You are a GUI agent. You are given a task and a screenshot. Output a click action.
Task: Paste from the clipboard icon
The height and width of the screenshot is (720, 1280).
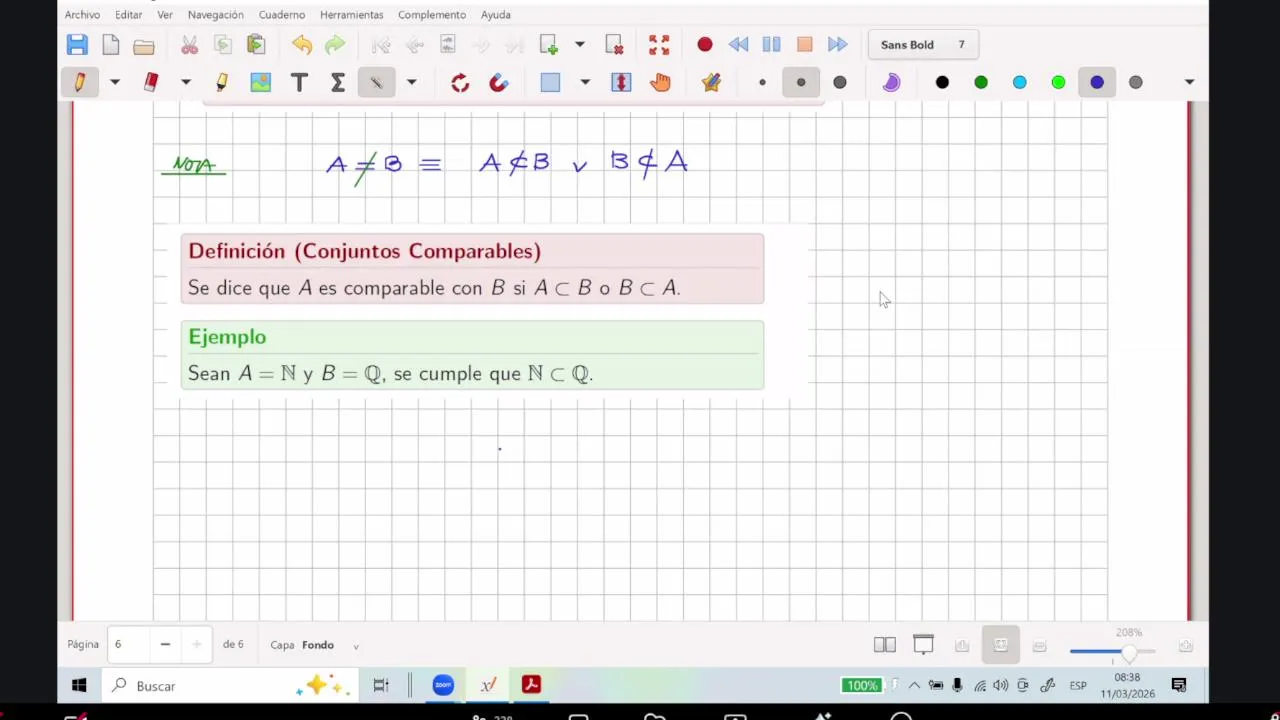pos(256,45)
